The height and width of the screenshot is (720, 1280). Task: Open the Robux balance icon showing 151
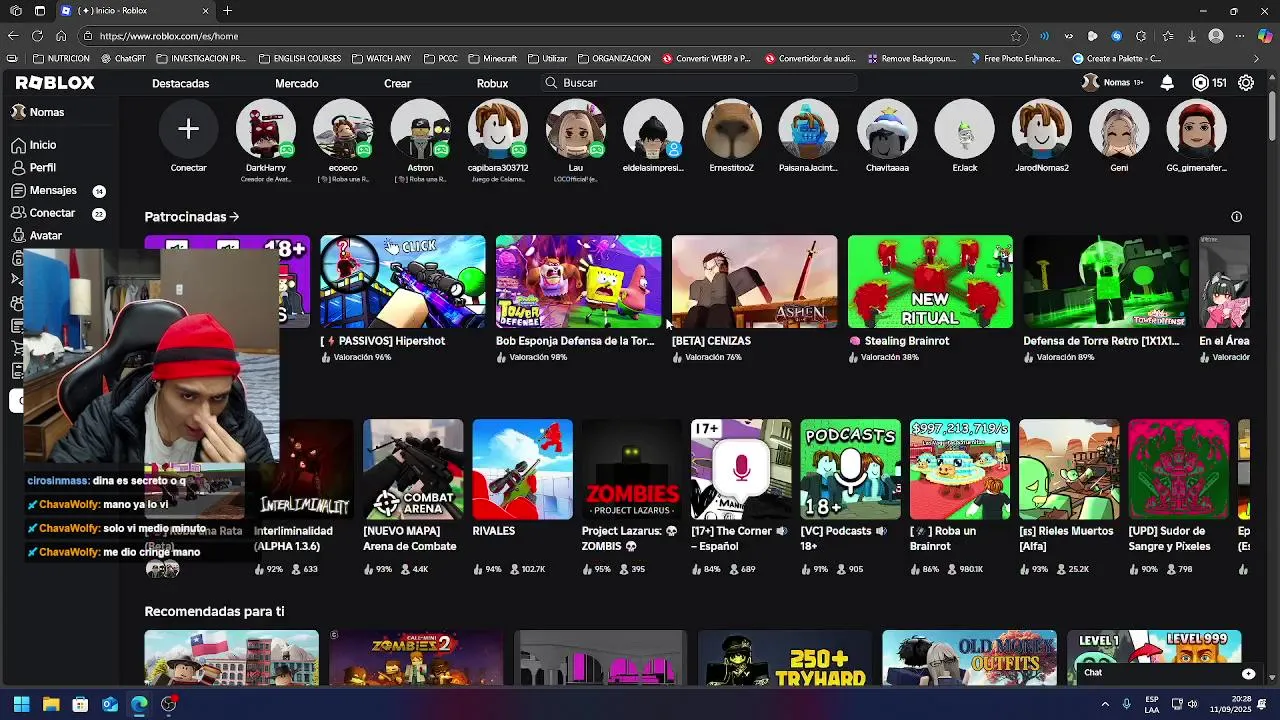coord(1200,83)
